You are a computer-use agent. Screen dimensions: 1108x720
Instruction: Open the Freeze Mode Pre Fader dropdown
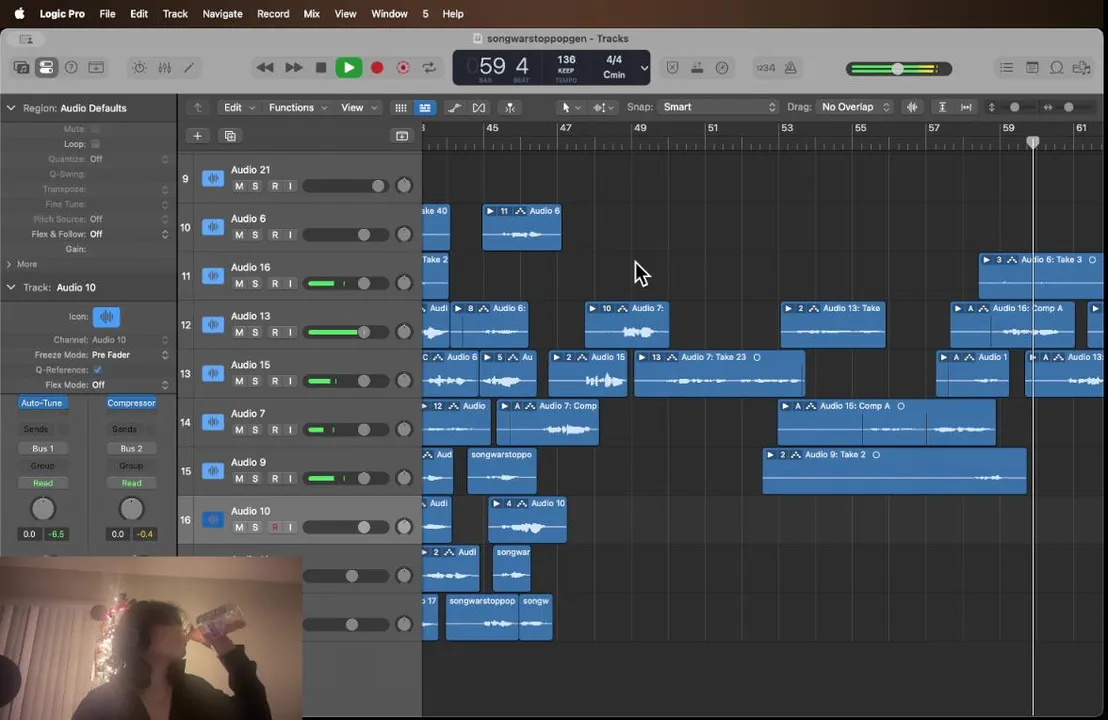[130, 355]
